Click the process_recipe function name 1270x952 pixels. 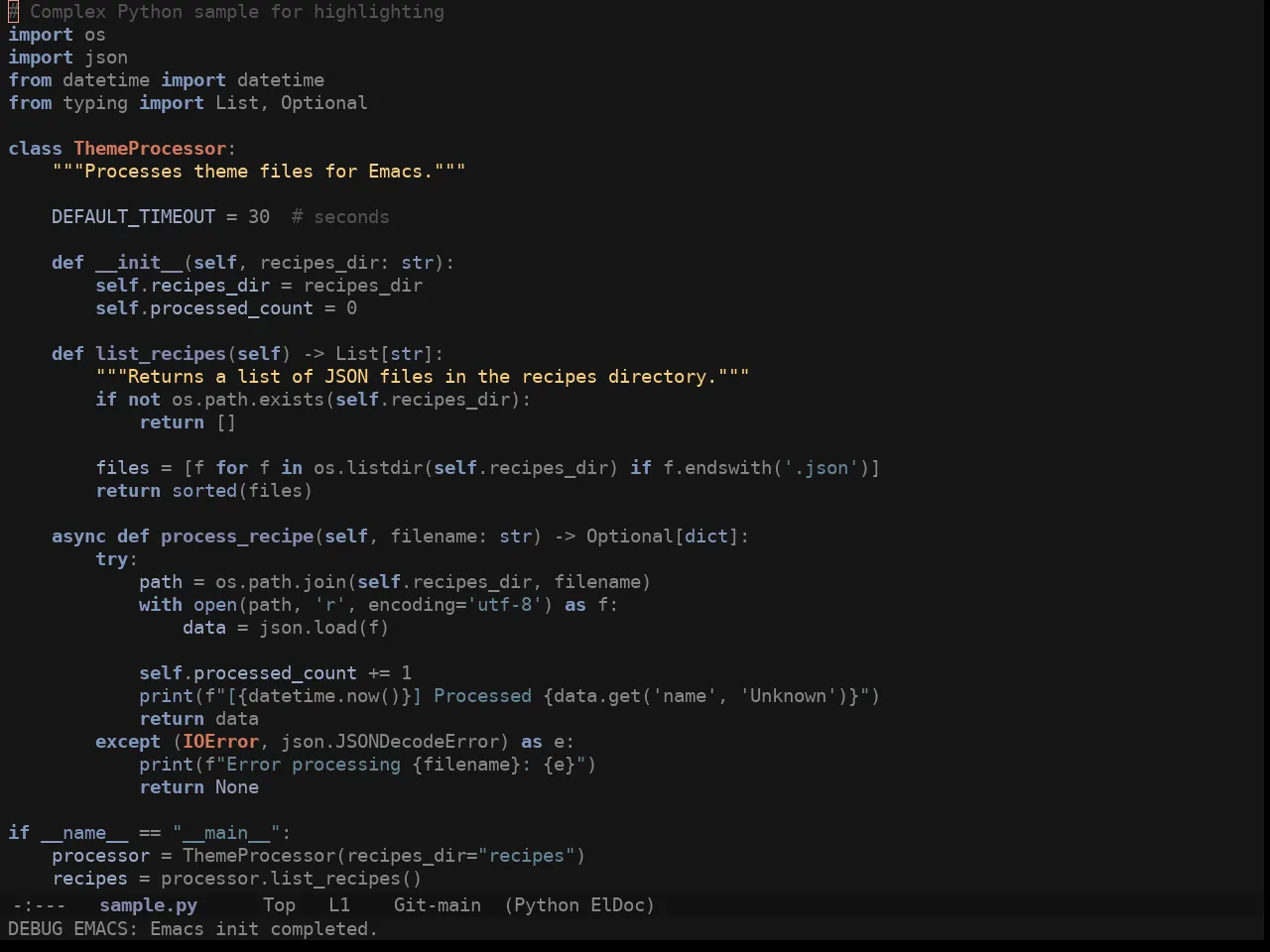click(237, 536)
